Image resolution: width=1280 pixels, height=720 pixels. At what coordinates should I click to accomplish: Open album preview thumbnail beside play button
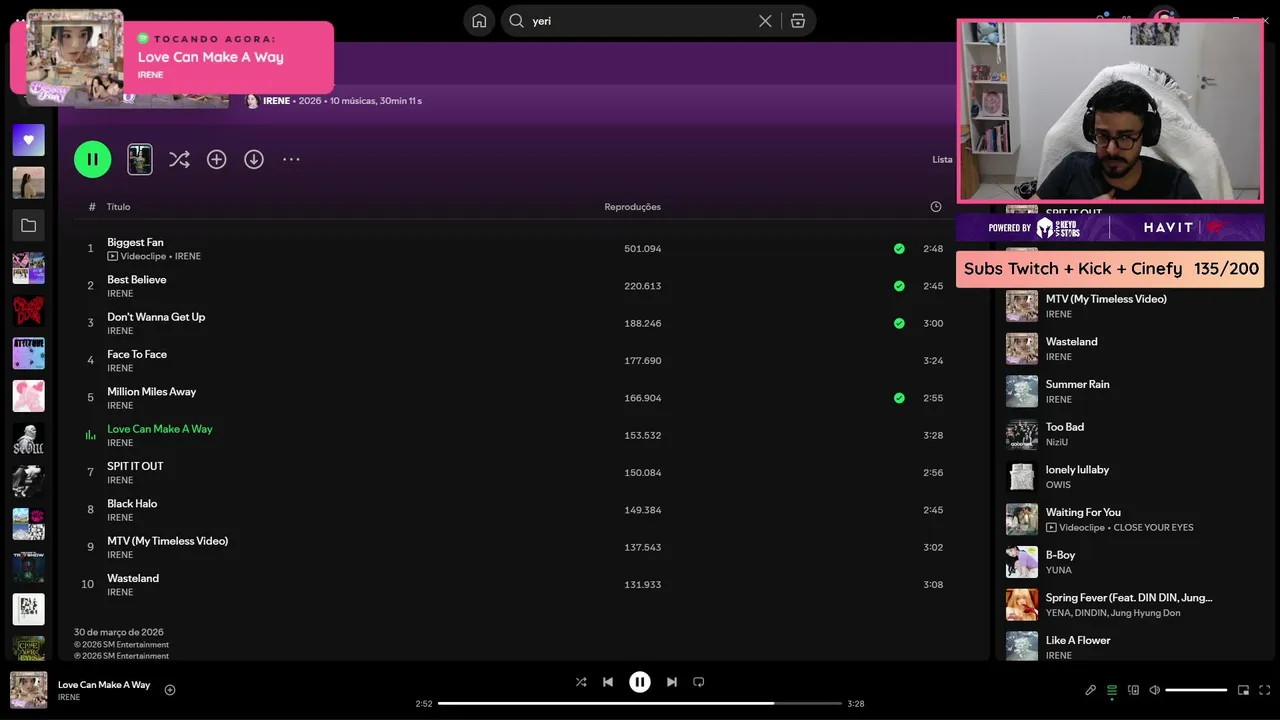pos(140,159)
